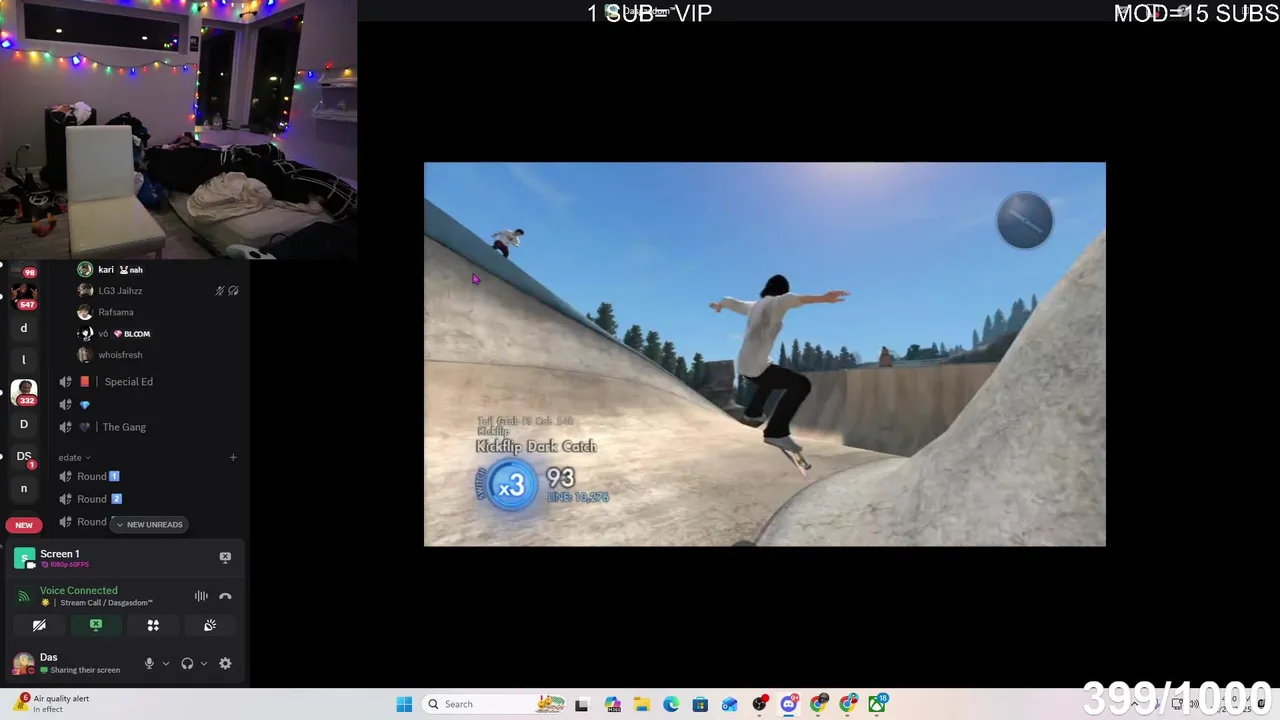Image resolution: width=1280 pixels, height=720 pixels.
Task: Open server with 332 notification badge
Action: 24,392
